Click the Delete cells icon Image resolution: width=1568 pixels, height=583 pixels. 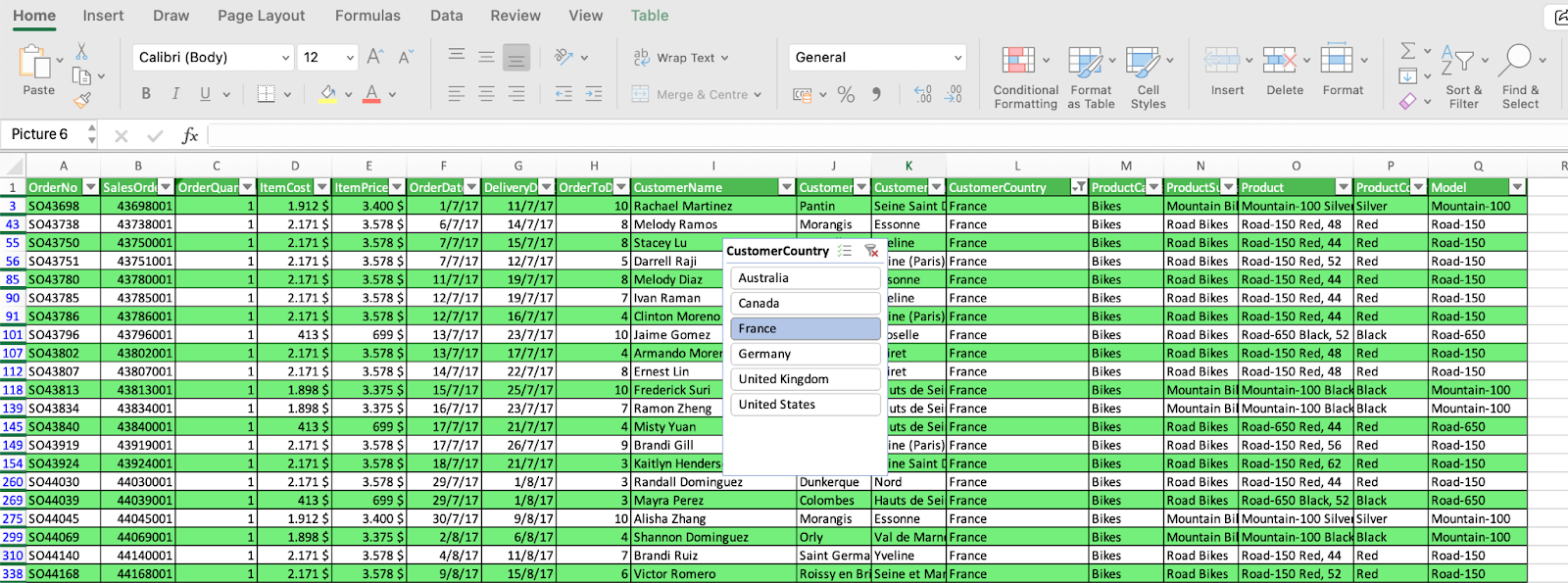click(1279, 61)
